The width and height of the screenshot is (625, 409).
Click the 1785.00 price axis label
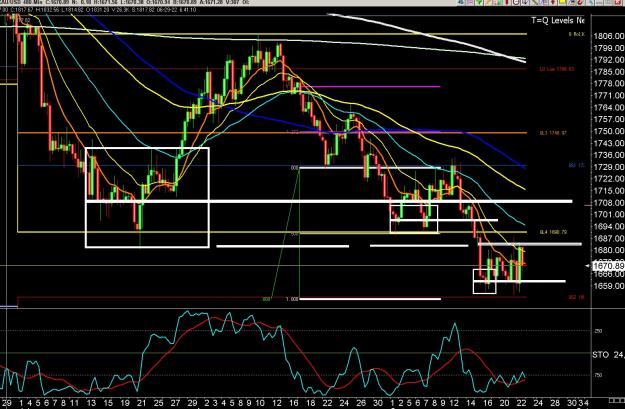coord(609,72)
